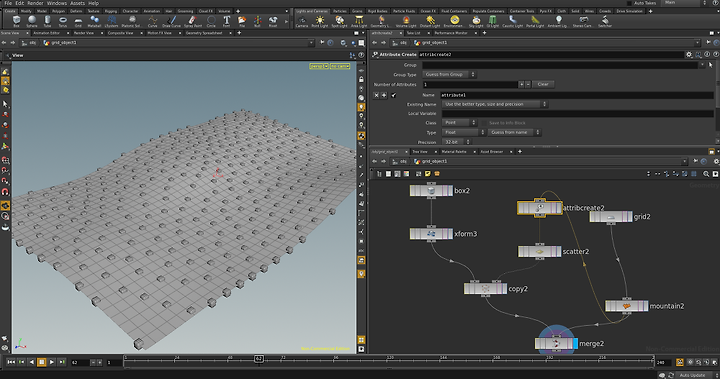Select the Sphere shelf tool
The image size is (720, 379).
coord(32,21)
